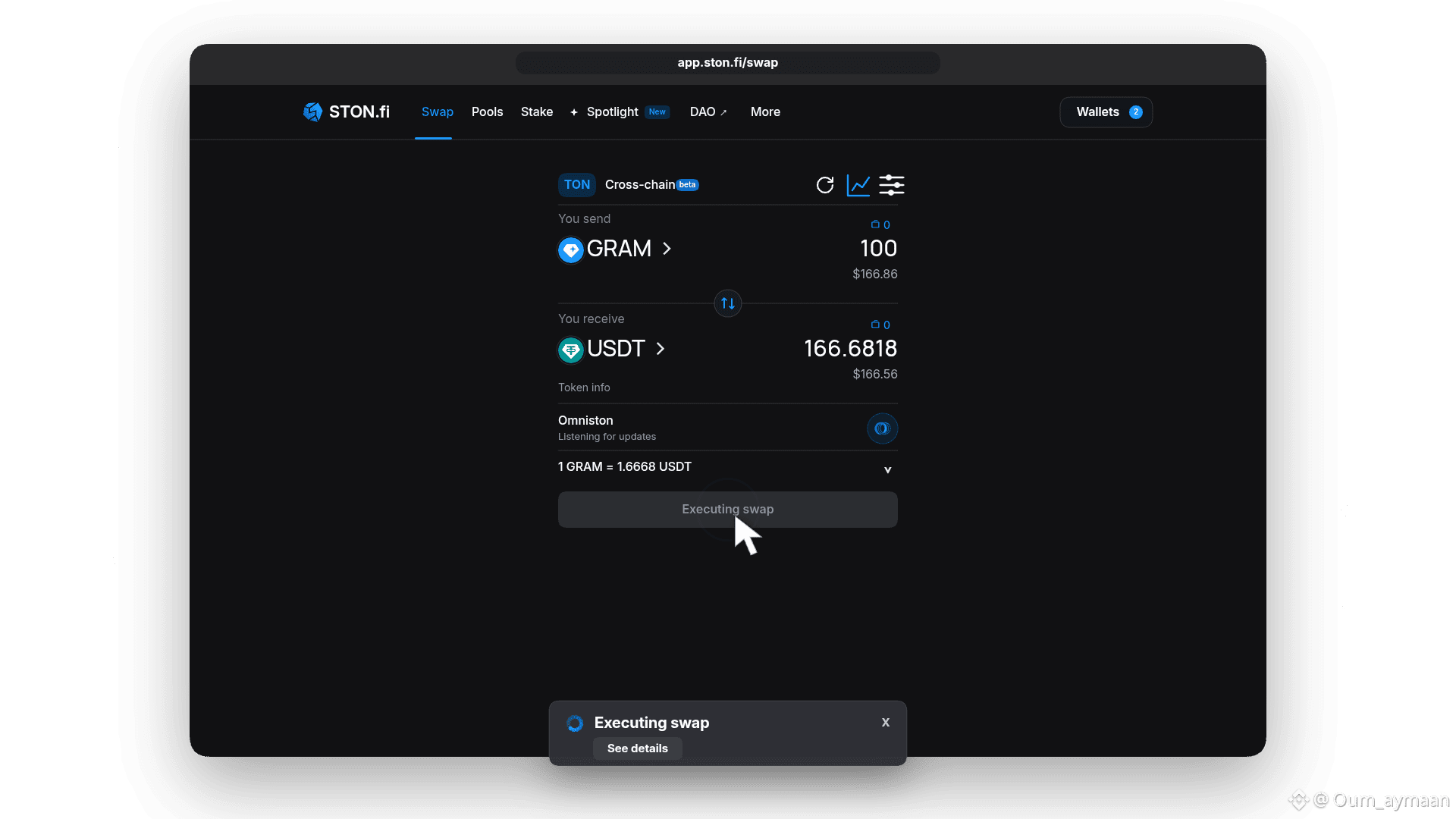Click the Token info link
Screen dimensions: 1456x819
[584, 388]
